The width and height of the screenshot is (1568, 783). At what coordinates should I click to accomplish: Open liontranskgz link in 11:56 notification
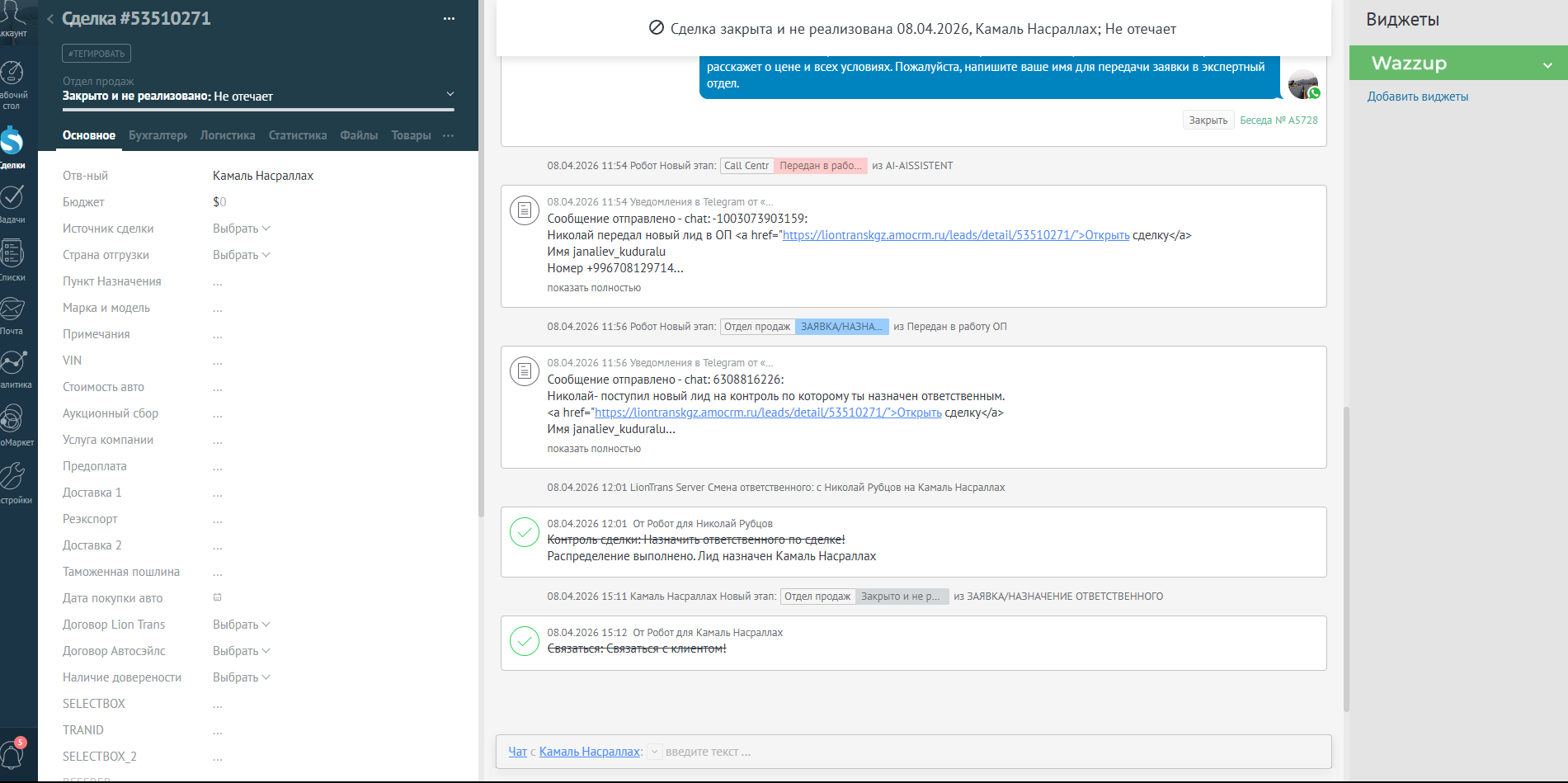(x=768, y=413)
